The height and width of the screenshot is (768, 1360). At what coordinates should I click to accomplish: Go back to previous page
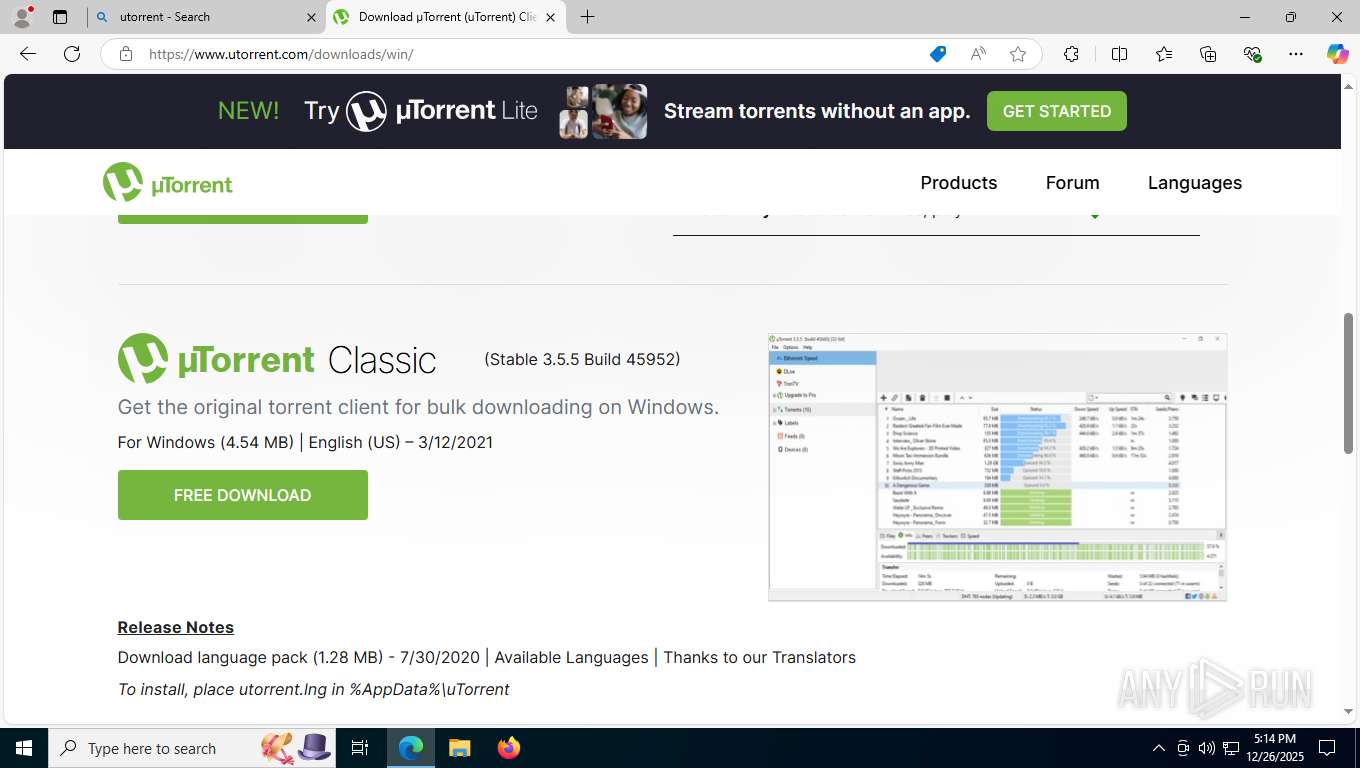(28, 54)
